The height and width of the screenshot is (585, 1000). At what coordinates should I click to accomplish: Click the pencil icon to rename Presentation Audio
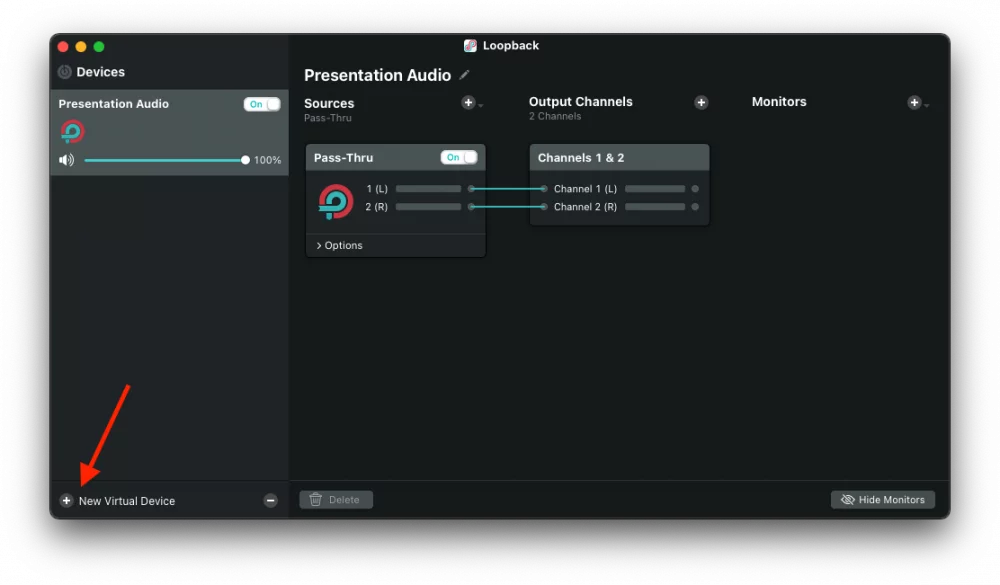pos(464,75)
